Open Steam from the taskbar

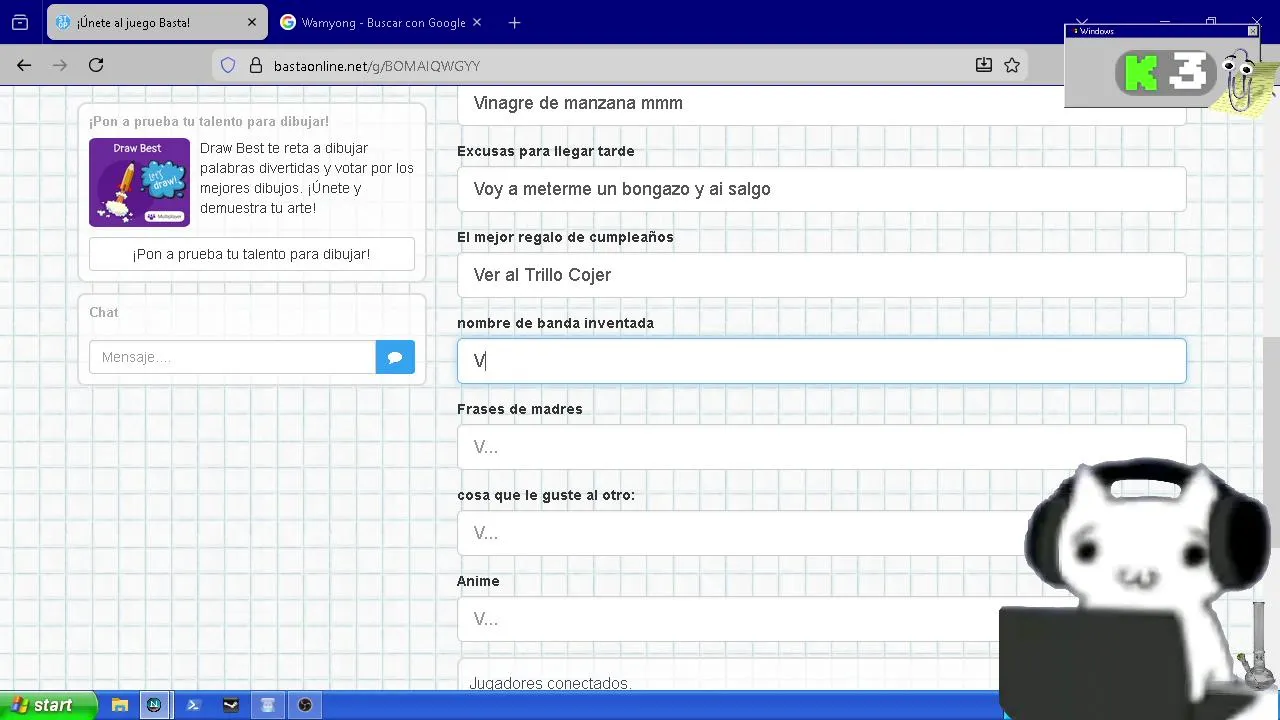click(x=231, y=705)
